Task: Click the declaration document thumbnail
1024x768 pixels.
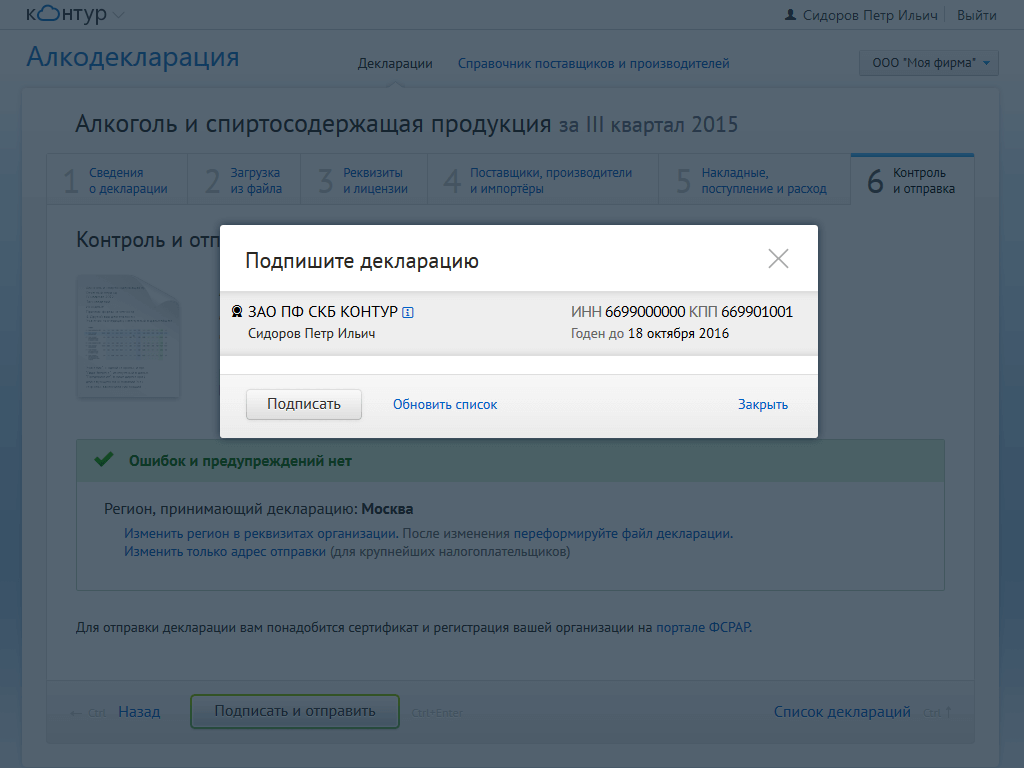Action: click(129, 336)
